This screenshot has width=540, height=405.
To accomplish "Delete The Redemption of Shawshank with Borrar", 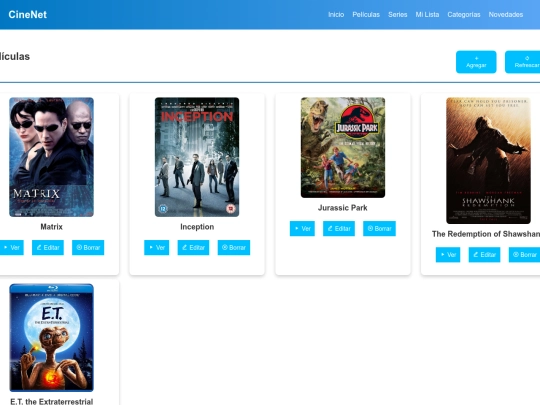I will pos(525,255).
